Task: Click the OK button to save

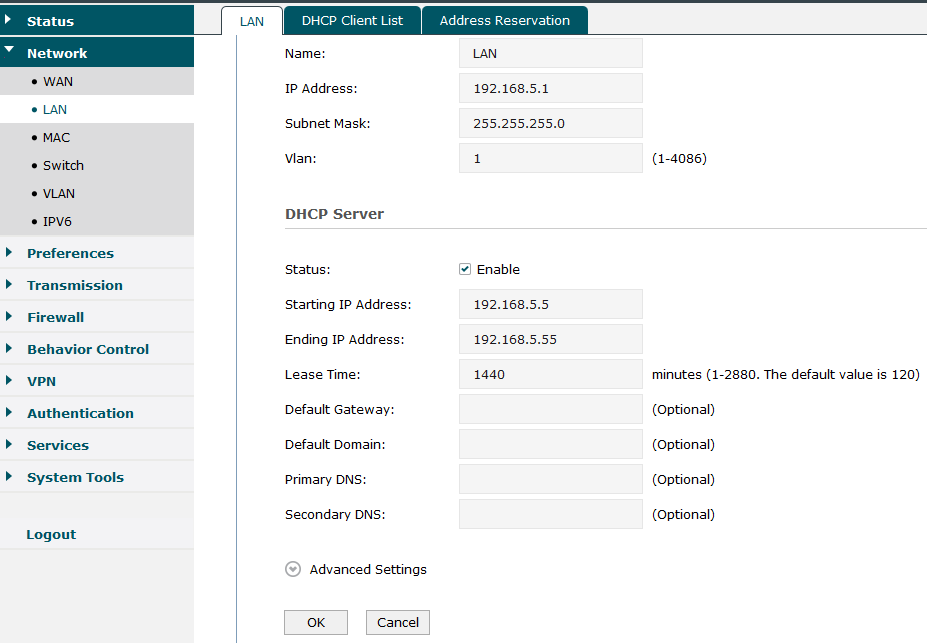Action: pos(315,621)
